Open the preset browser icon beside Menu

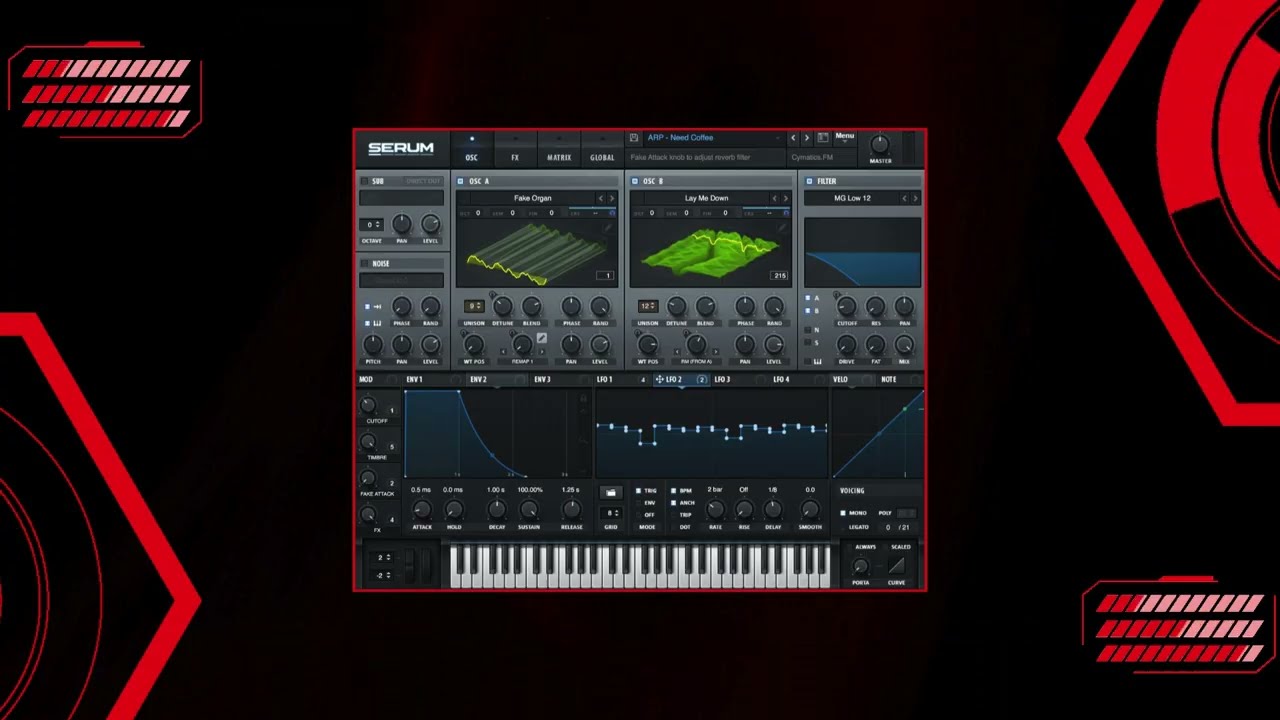(823, 138)
